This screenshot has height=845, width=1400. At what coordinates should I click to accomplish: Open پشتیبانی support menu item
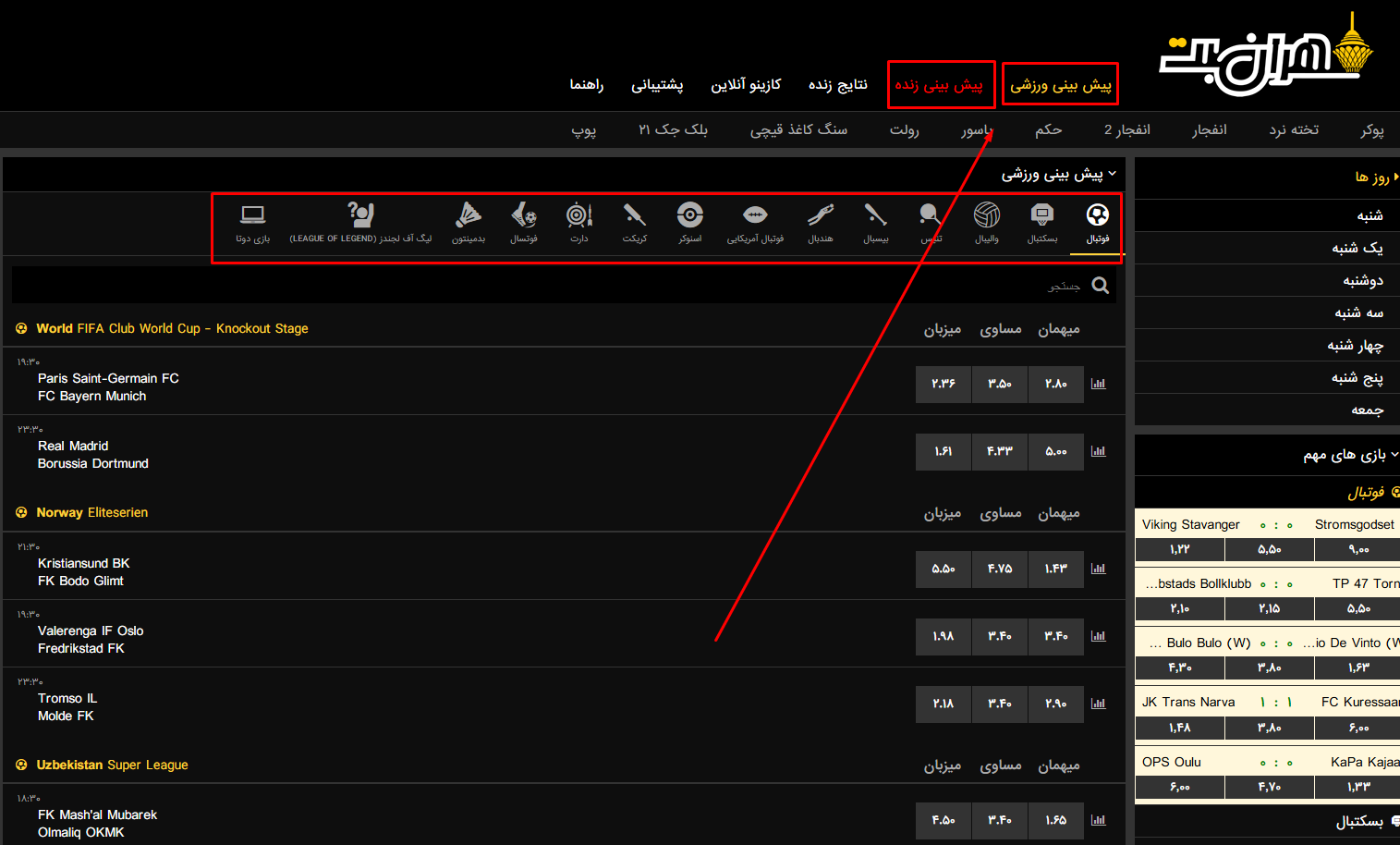coord(657,85)
